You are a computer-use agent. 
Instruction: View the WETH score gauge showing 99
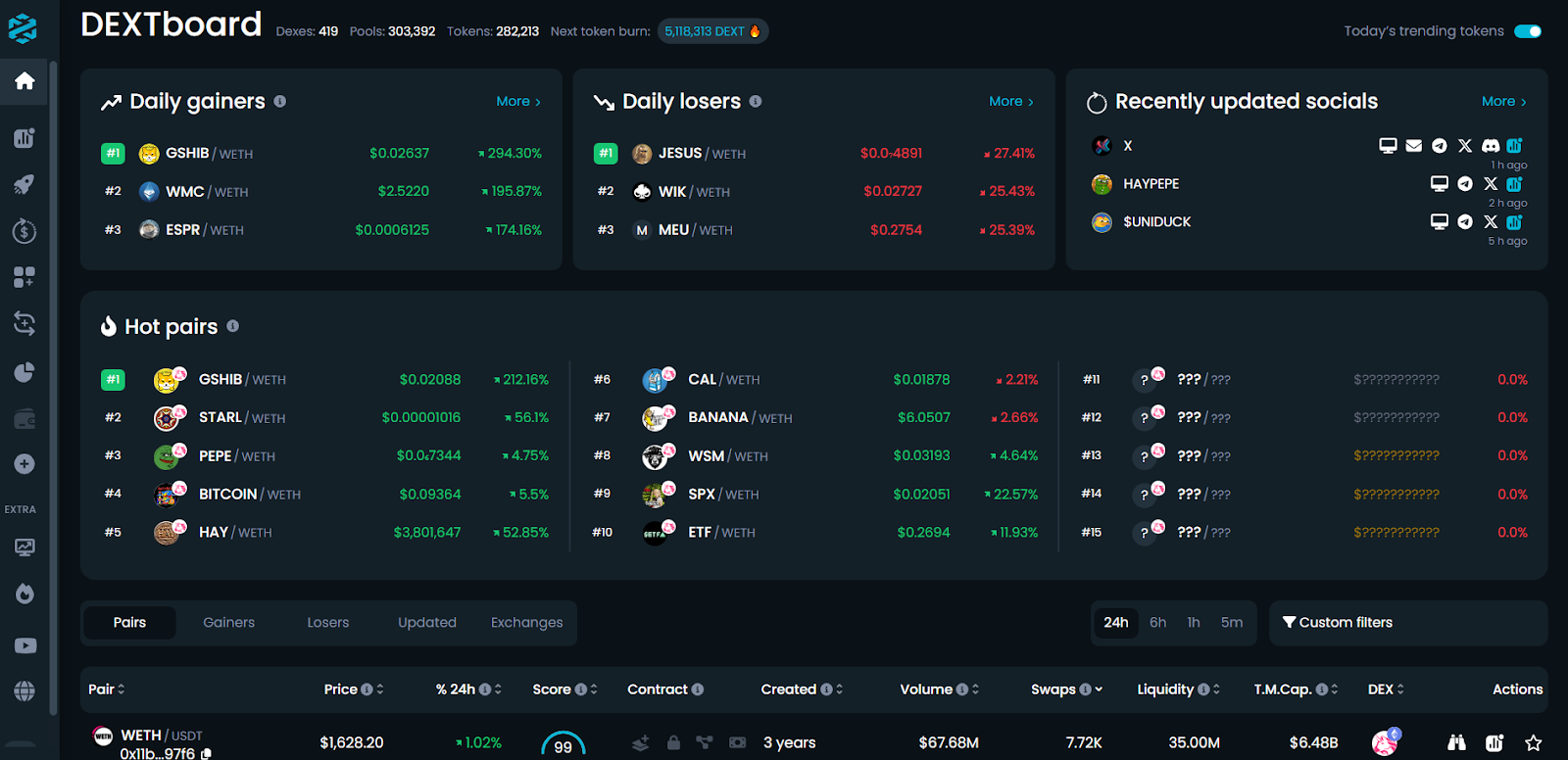pyautogui.click(x=563, y=743)
